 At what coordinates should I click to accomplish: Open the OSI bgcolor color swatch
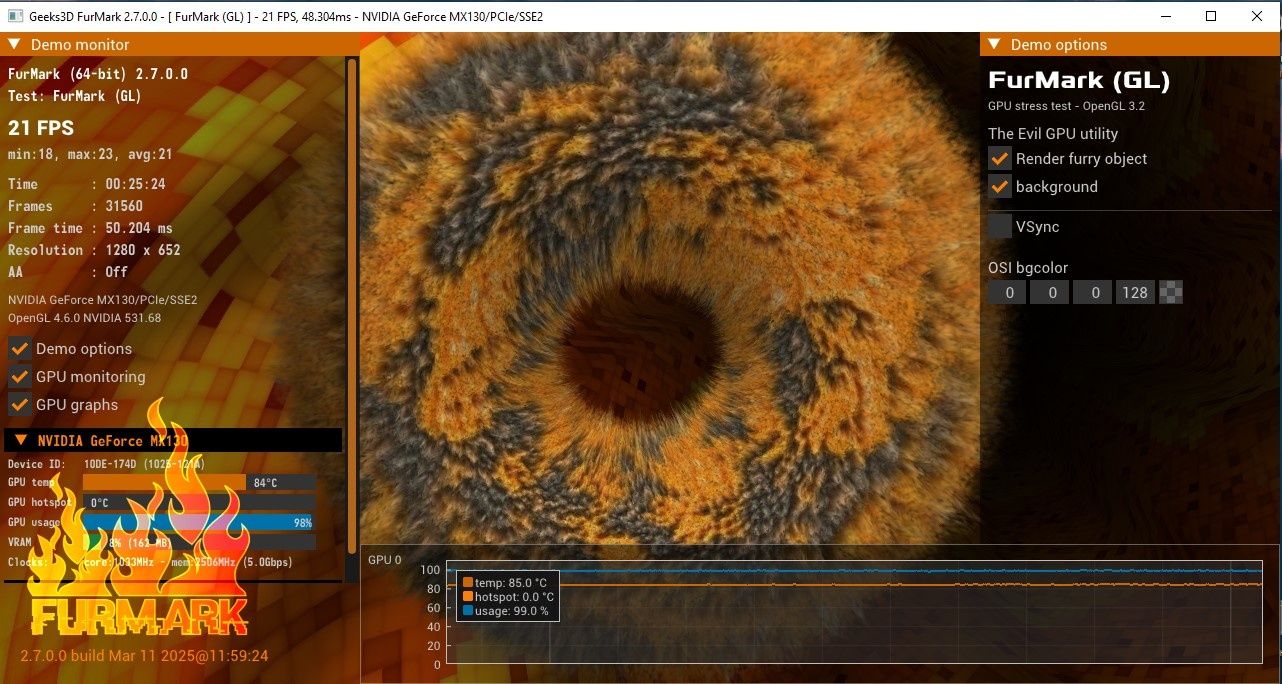pos(1171,292)
